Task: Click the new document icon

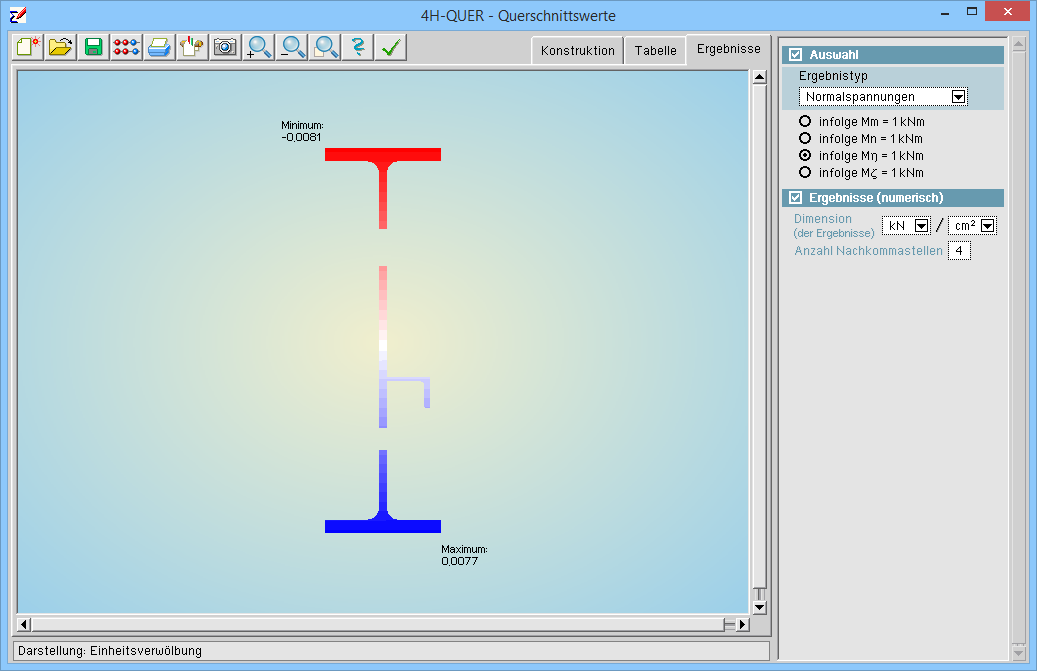Action: point(28,47)
